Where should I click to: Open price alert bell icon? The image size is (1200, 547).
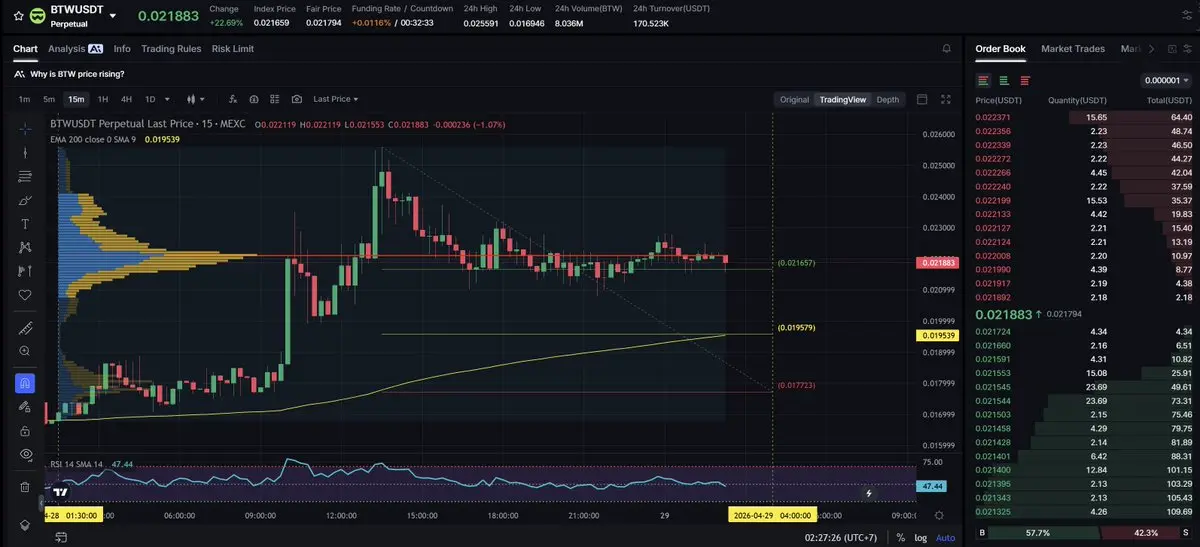[x=946, y=48]
